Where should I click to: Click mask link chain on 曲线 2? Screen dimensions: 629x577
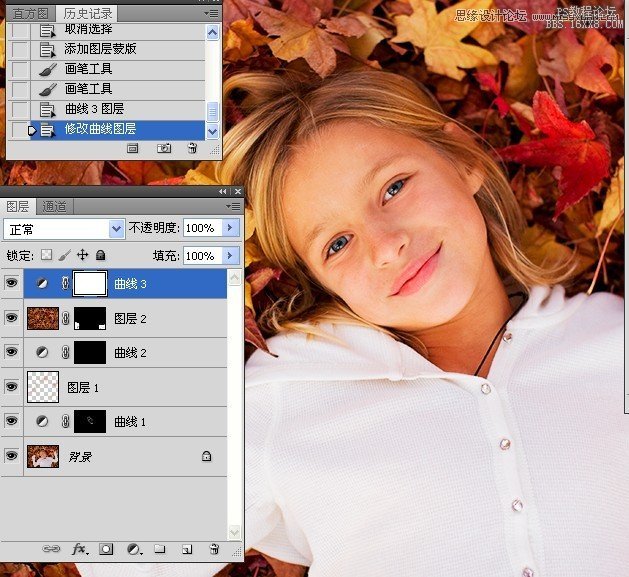point(65,352)
